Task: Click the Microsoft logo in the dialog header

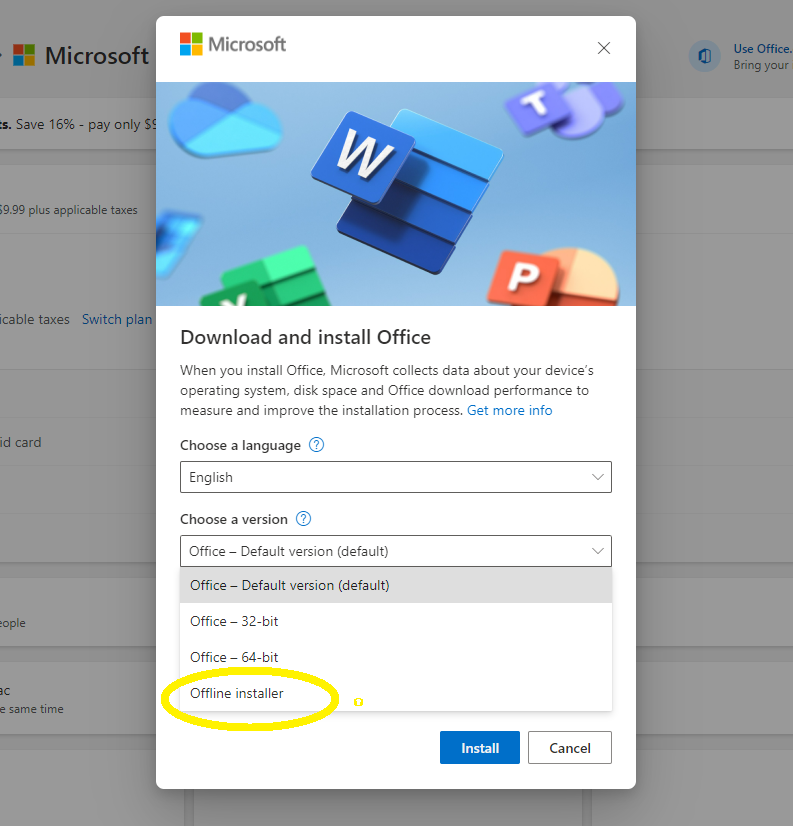Action: (233, 44)
